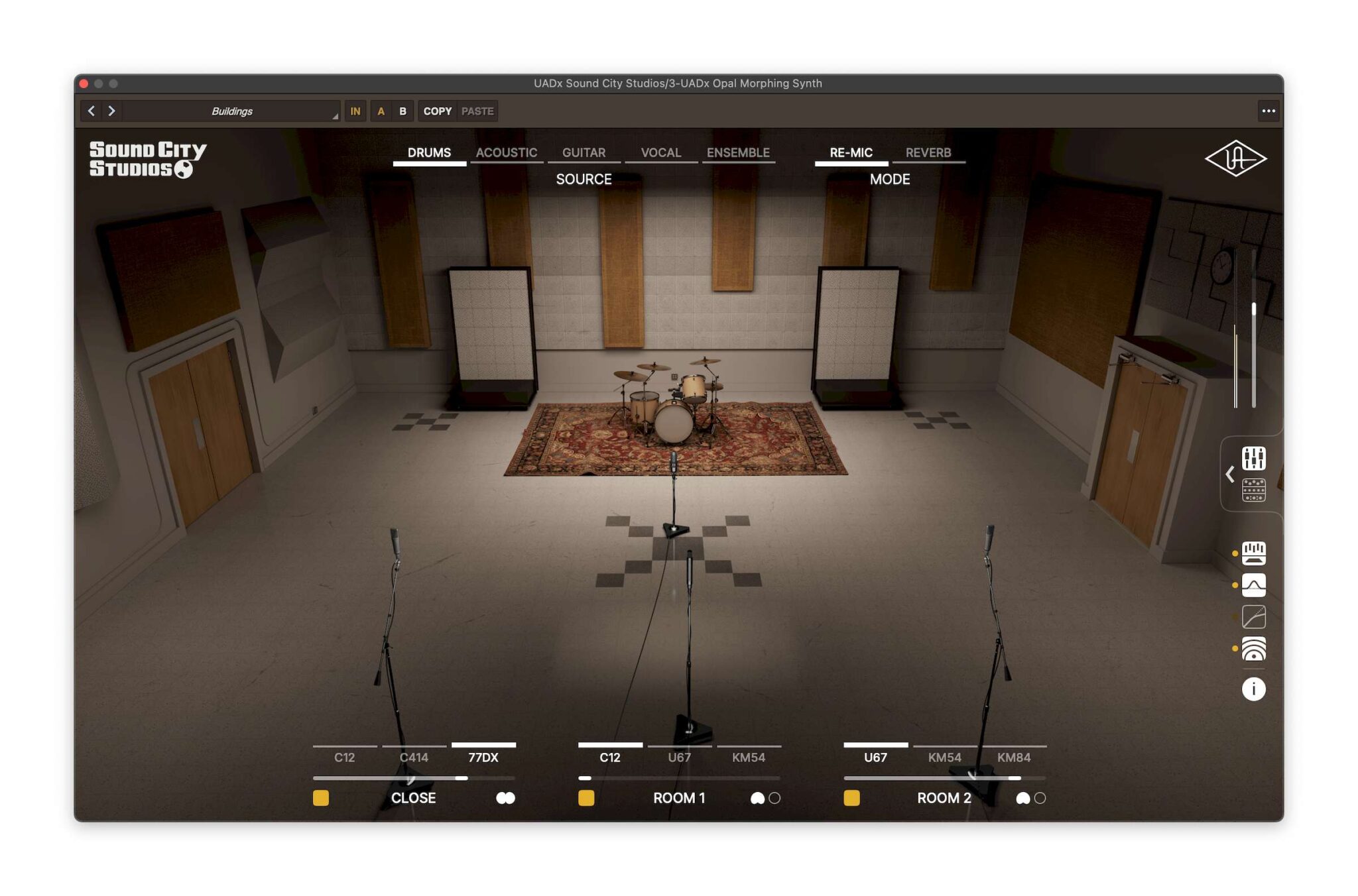Click the next-preset arrow in the toolbar
The width and height of the screenshot is (1358, 896).
(x=112, y=111)
